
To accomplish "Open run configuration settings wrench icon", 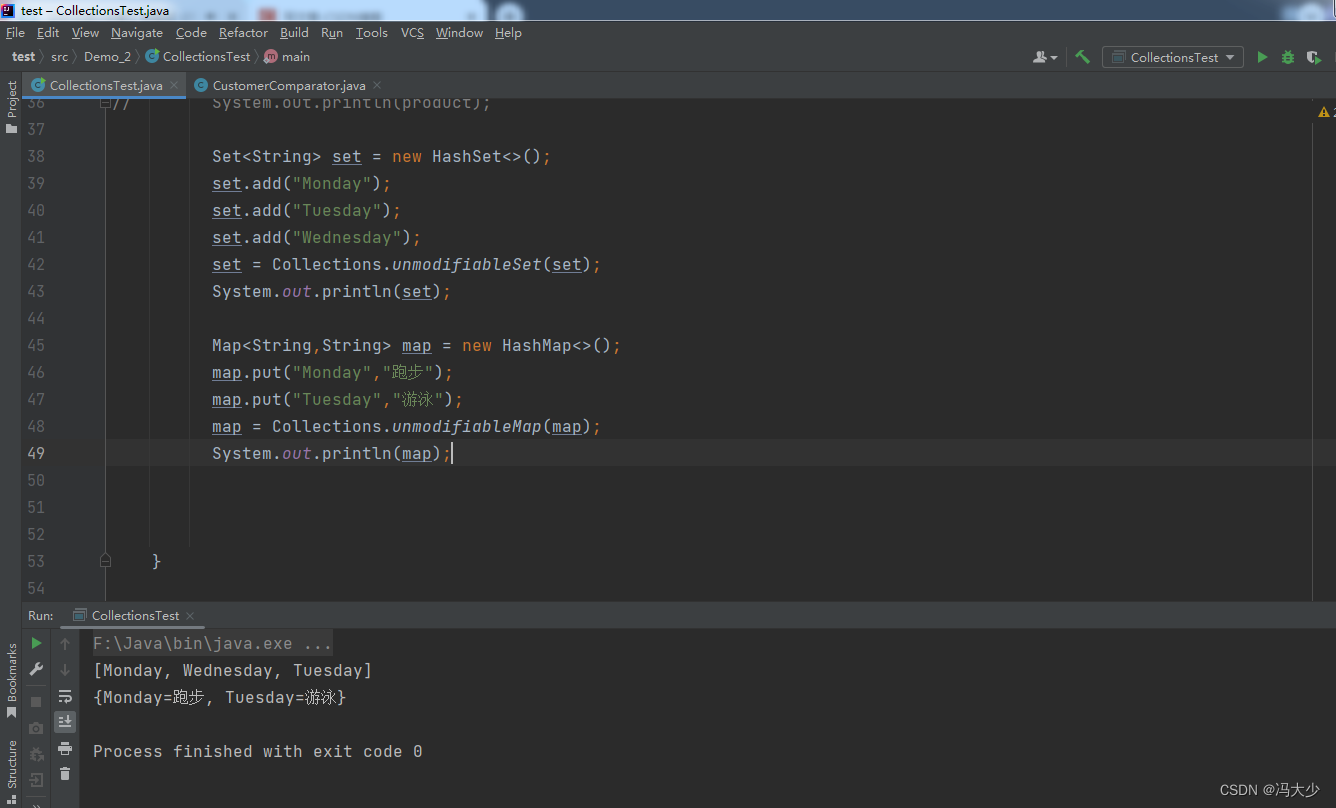I will pos(37,669).
